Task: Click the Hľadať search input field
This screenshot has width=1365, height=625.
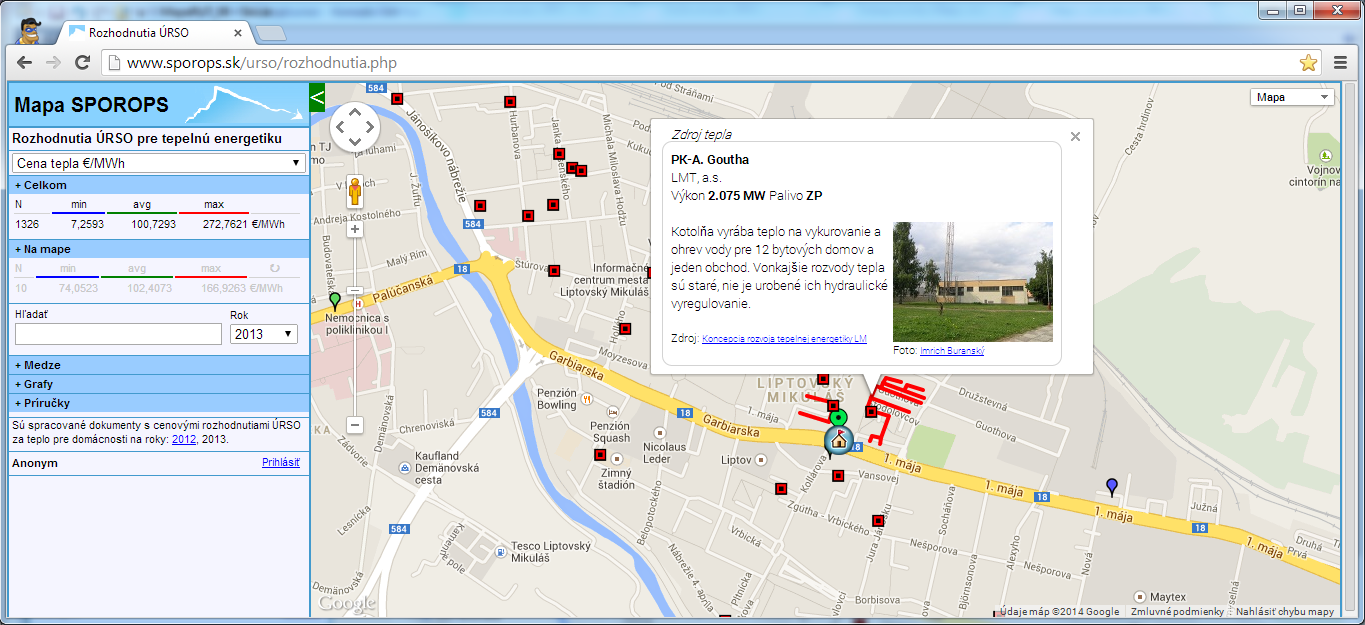Action: (118, 334)
